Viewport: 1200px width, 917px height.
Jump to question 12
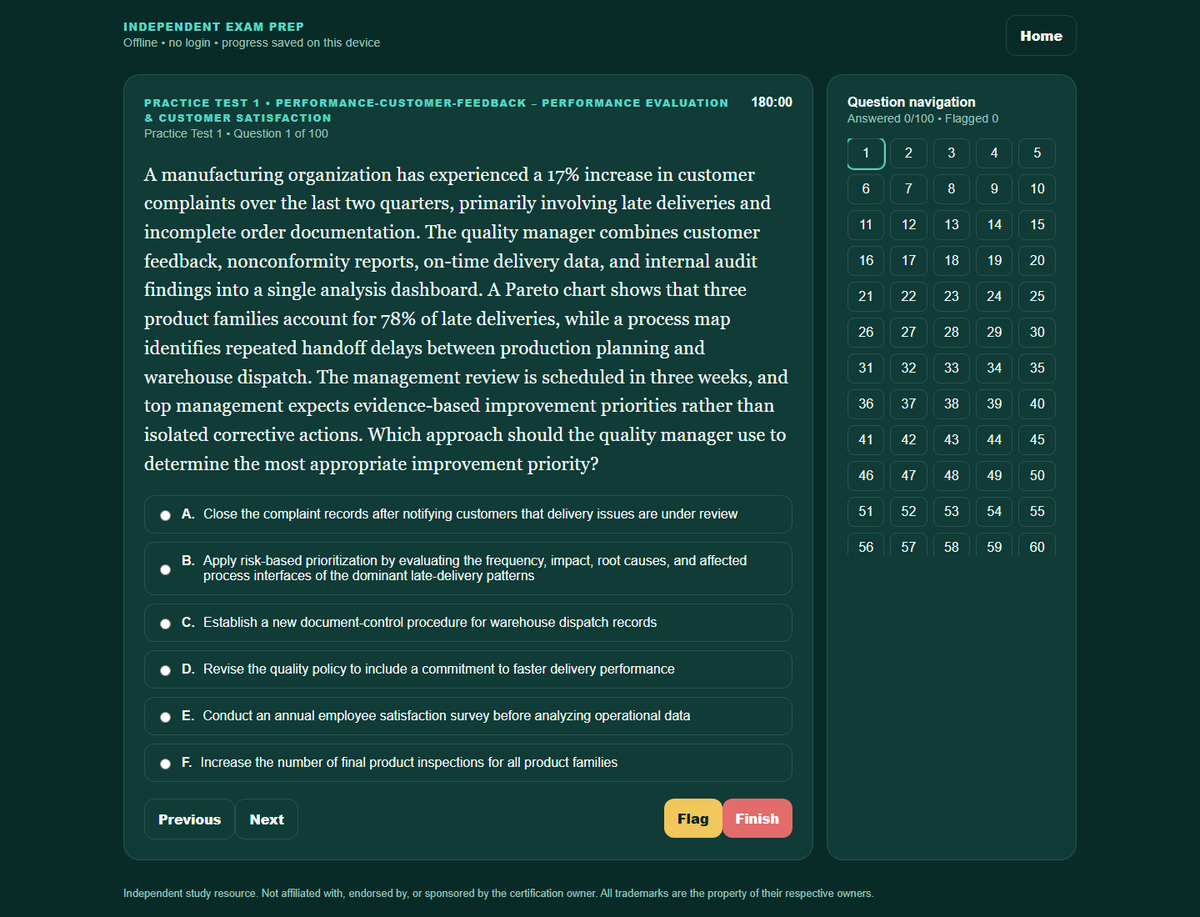pos(908,225)
